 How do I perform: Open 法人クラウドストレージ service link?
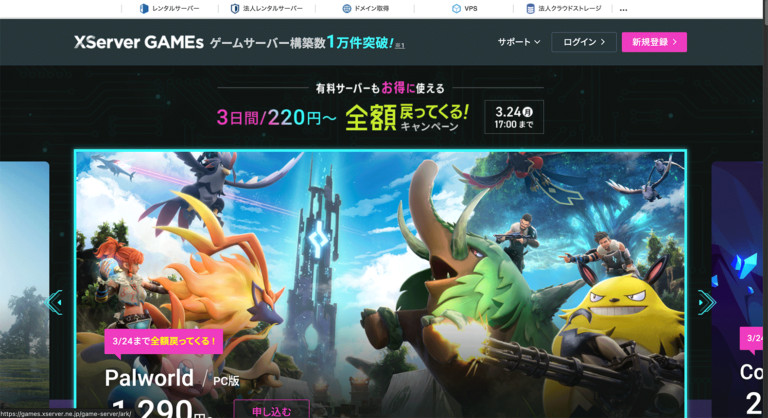coord(564,8)
